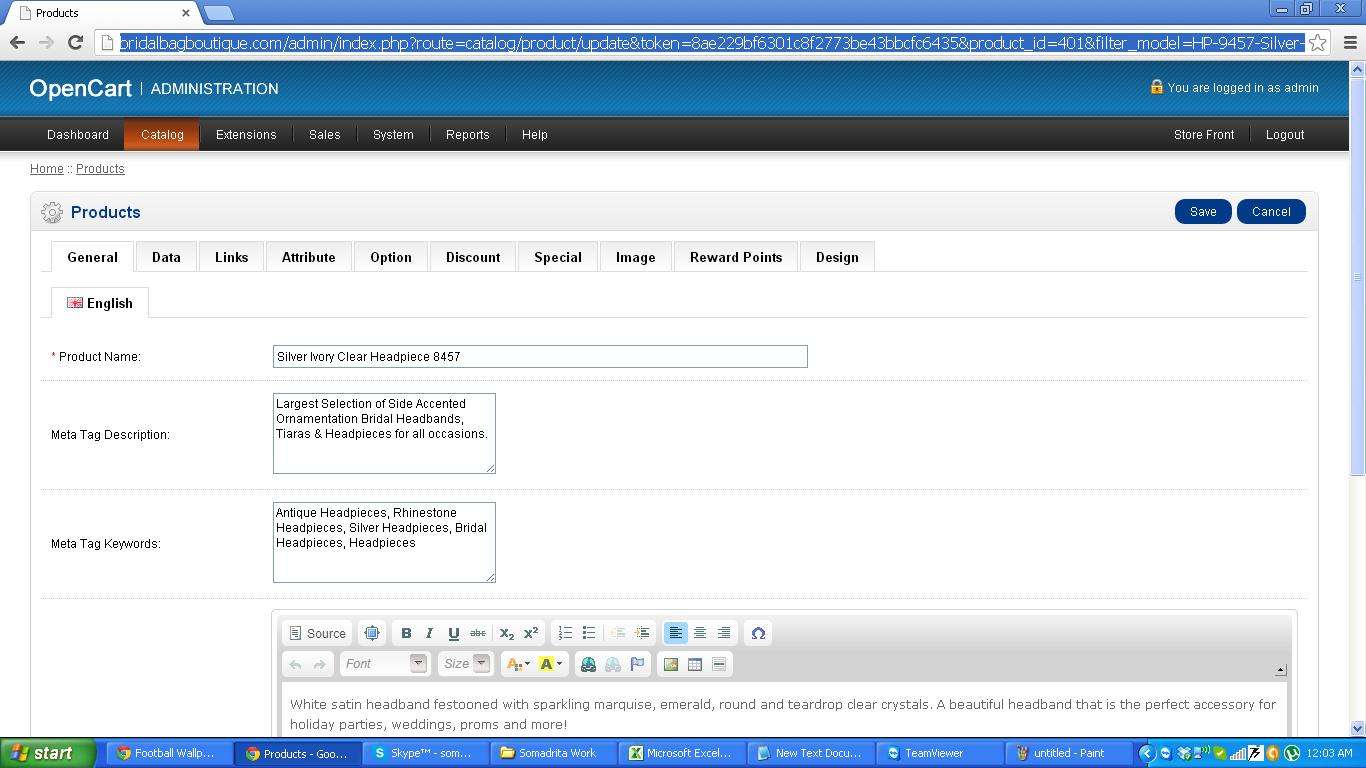
Task: Open the background color dropdown
Action: click(551, 664)
